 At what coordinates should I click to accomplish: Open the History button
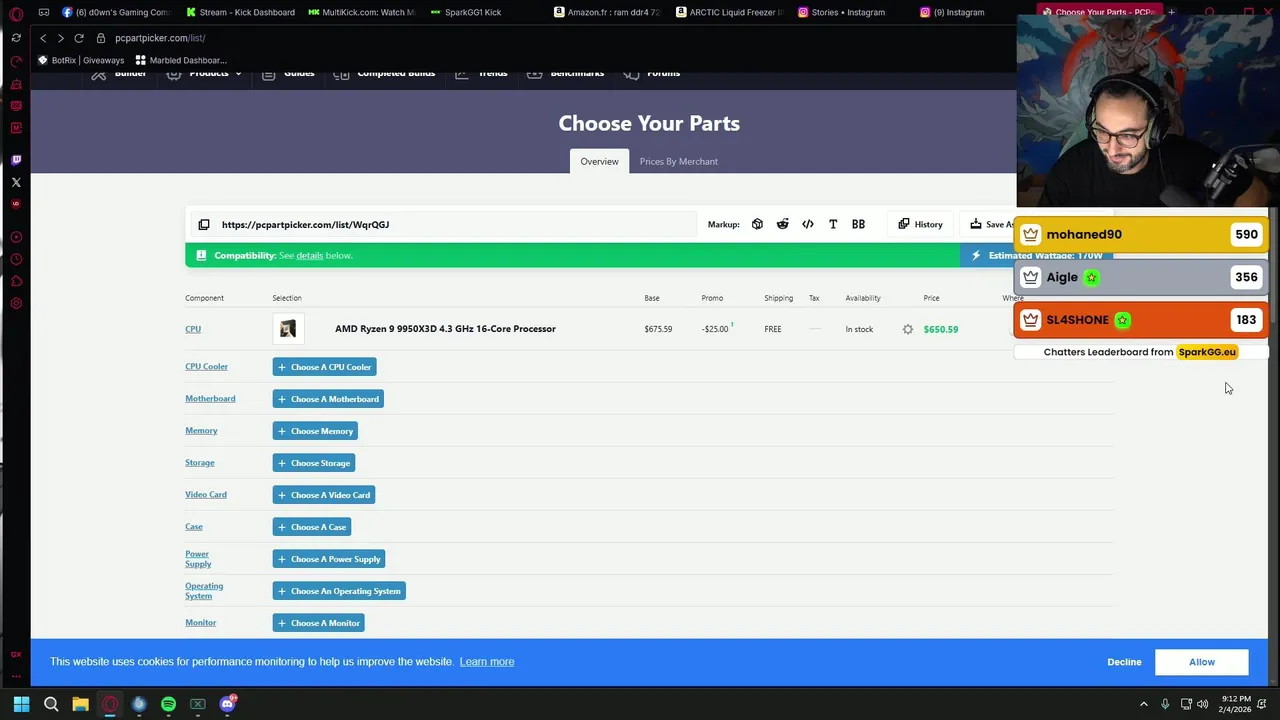920,225
